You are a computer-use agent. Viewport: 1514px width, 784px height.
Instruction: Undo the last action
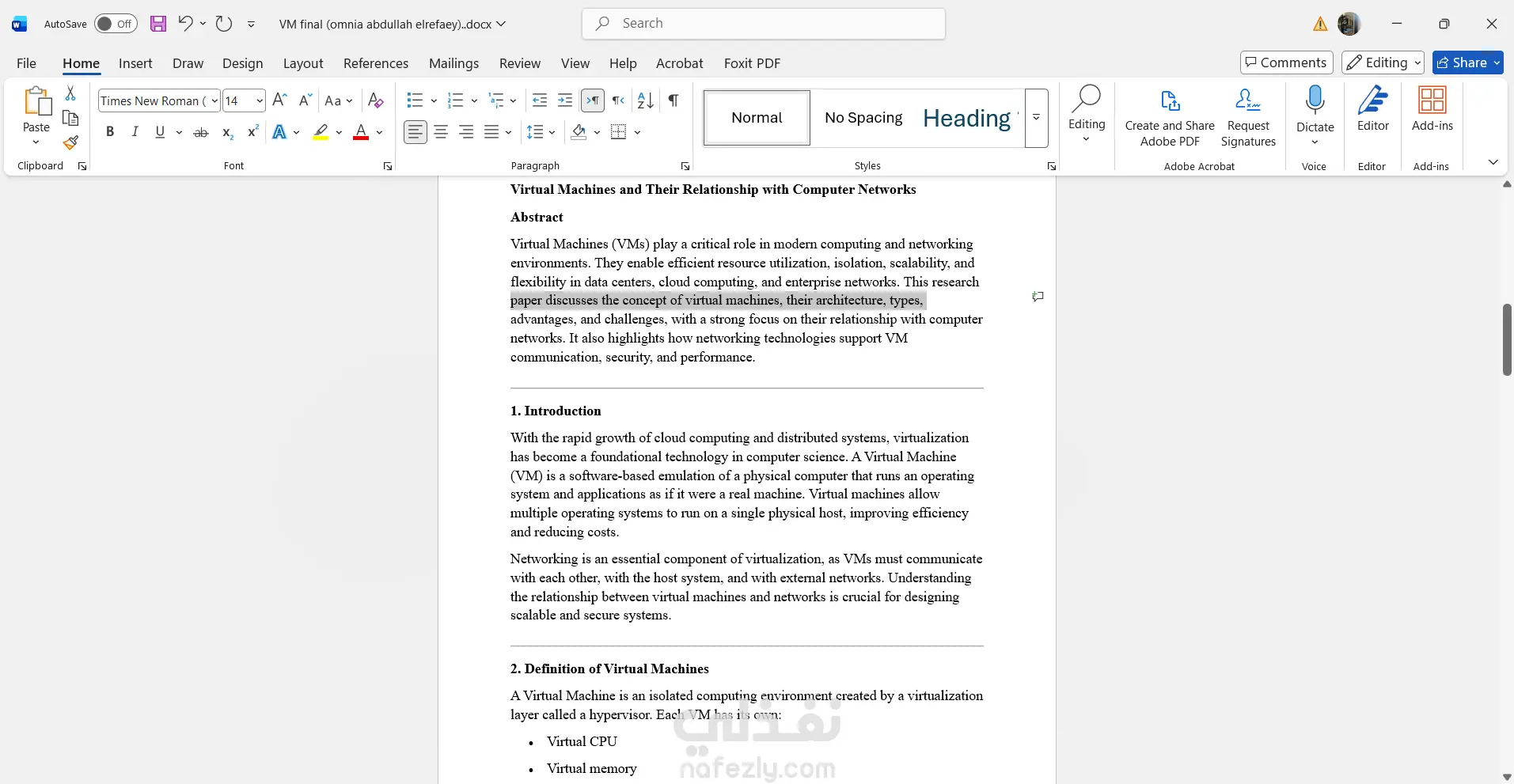[x=185, y=24]
